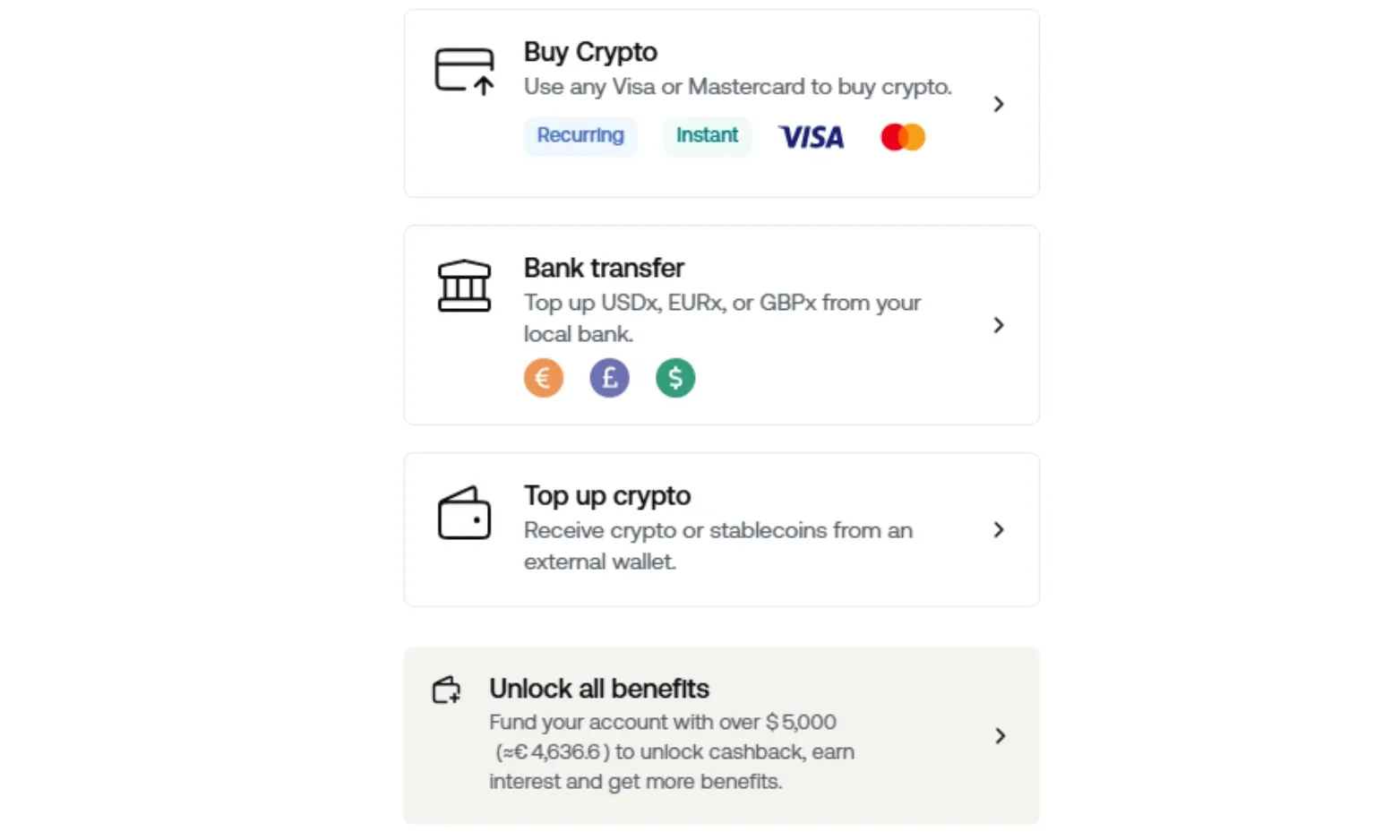This screenshot has height=840, width=1400.
Task: Click the Recurring tag
Action: (580, 136)
